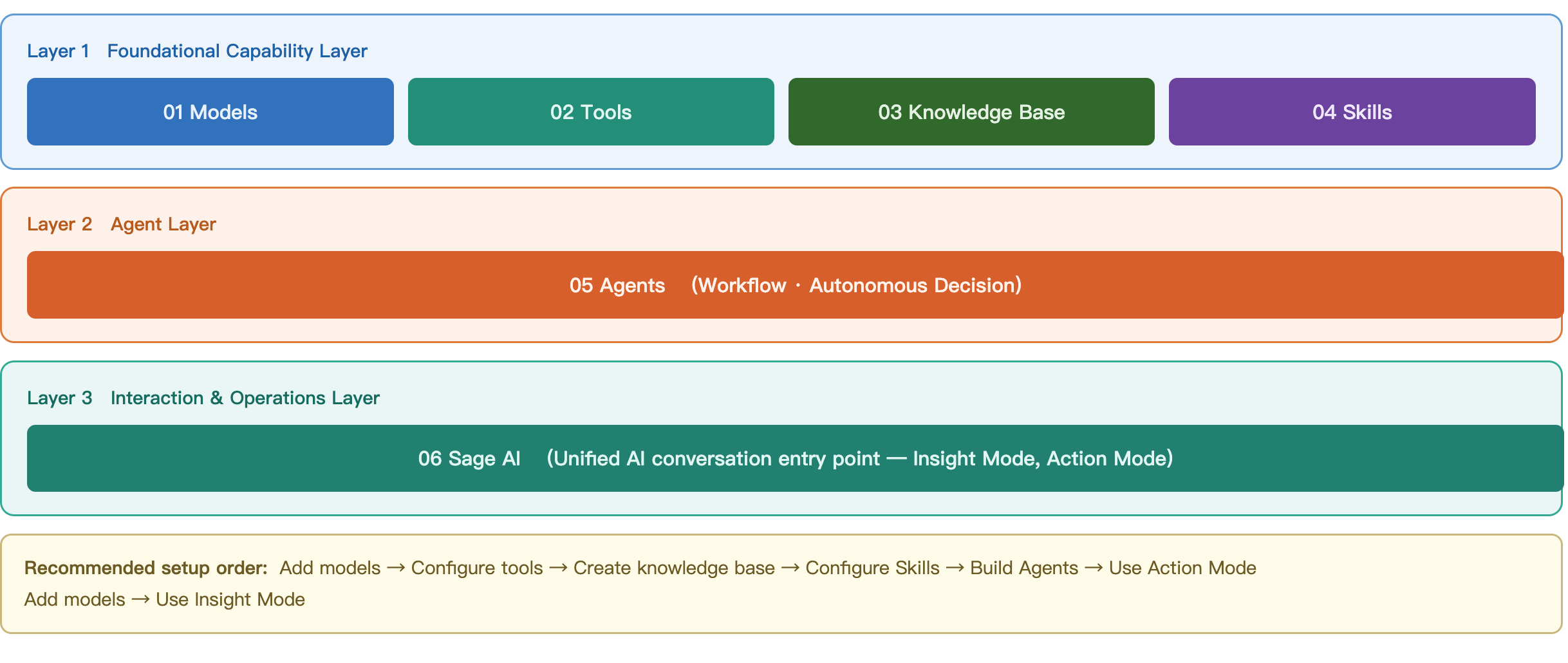The width and height of the screenshot is (1568, 663).
Task: Click the arrow before Use Action Mode
Action: tap(1094, 568)
